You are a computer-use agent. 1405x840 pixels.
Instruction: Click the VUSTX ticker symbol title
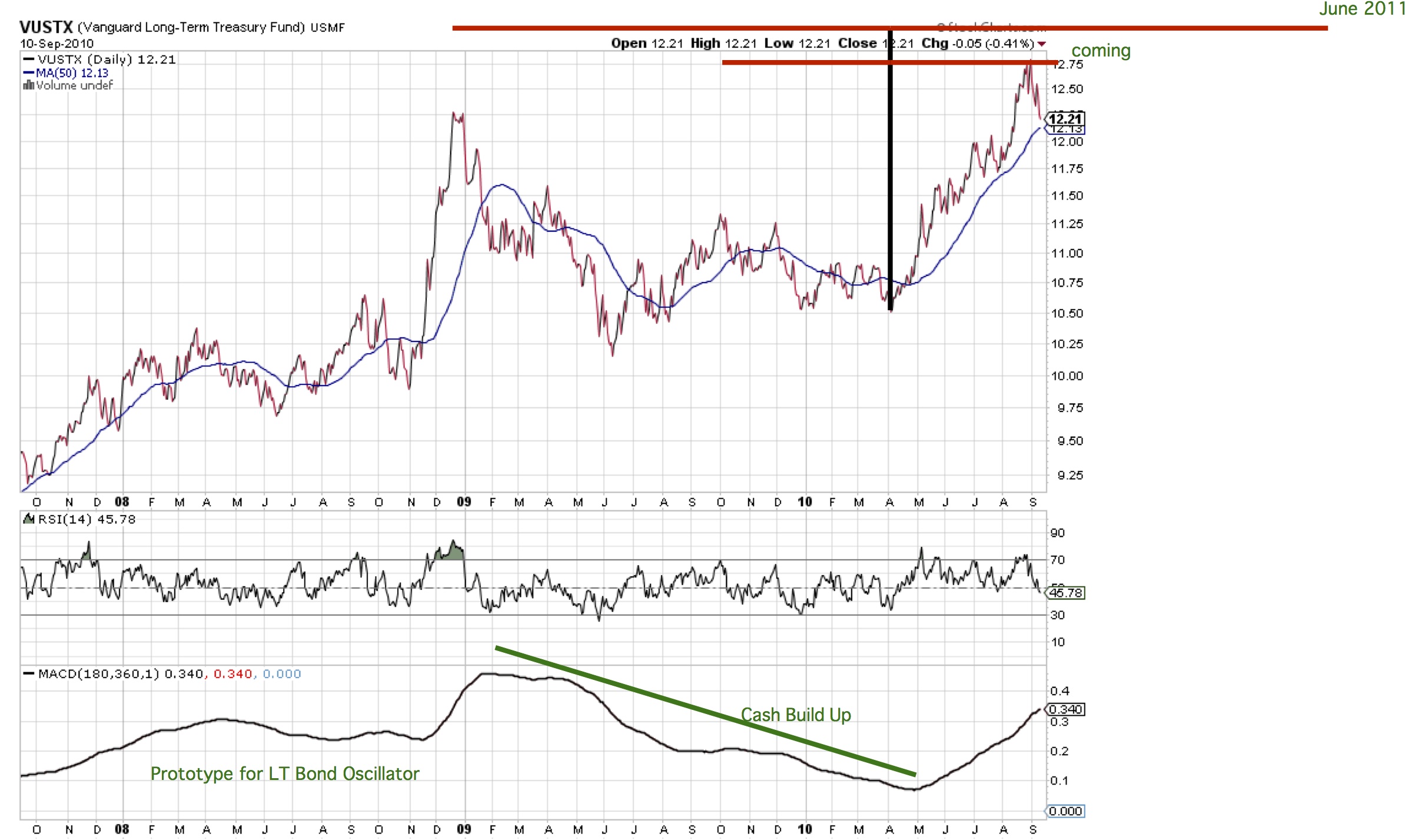pyautogui.click(x=46, y=27)
